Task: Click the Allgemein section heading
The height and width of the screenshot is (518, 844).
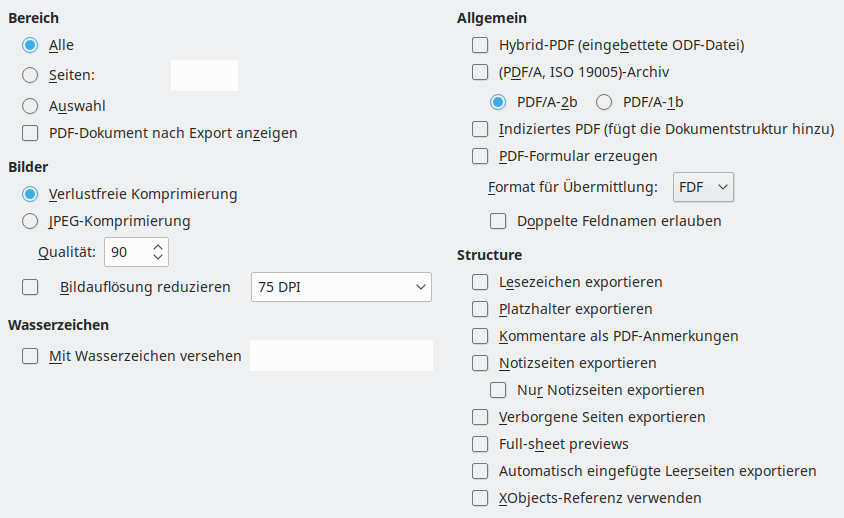Action: point(492,18)
